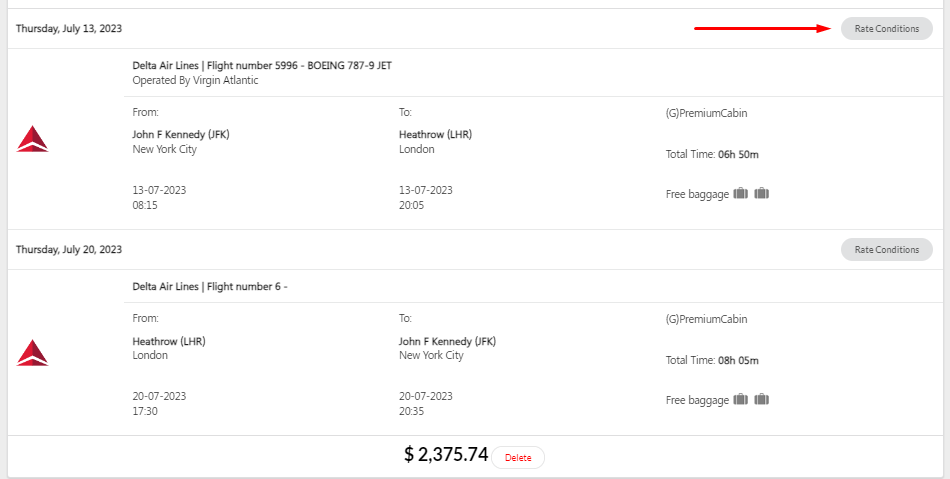Click the Delta Air Lines Flight number 6 title

[x=210, y=286]
